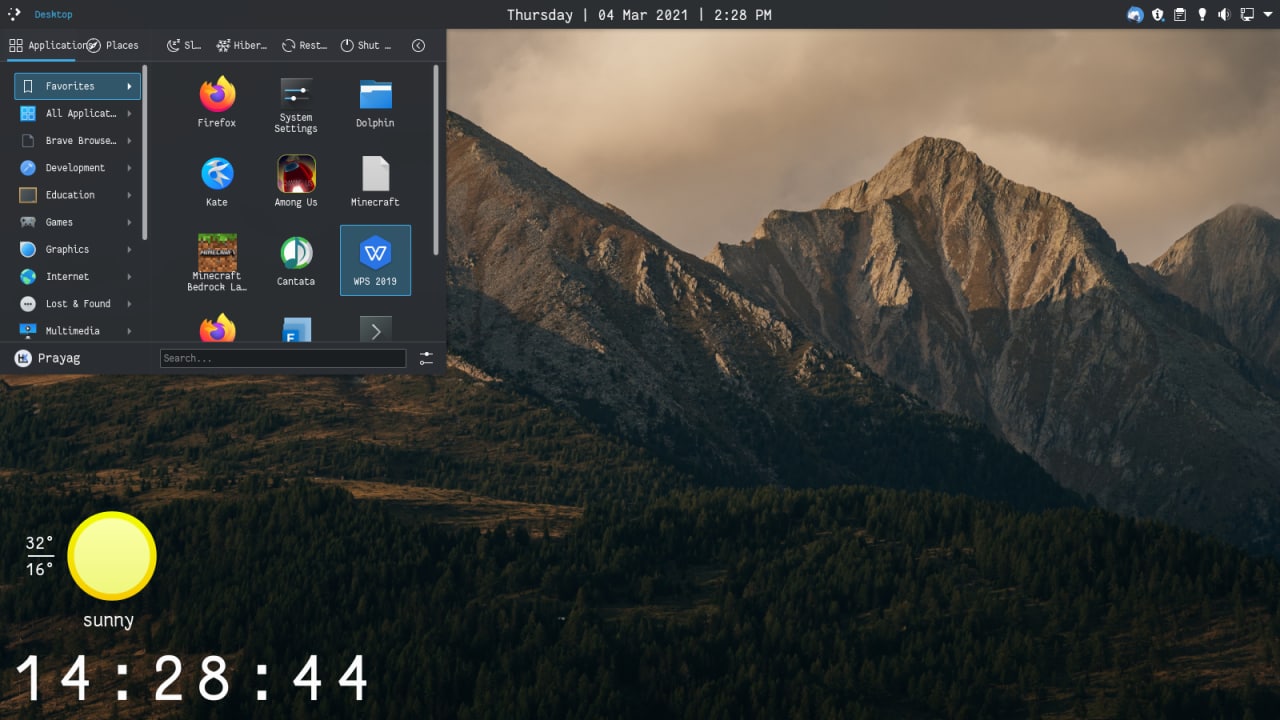
Task: Switch to the Places tab
Action: click(x=113, y=45)
